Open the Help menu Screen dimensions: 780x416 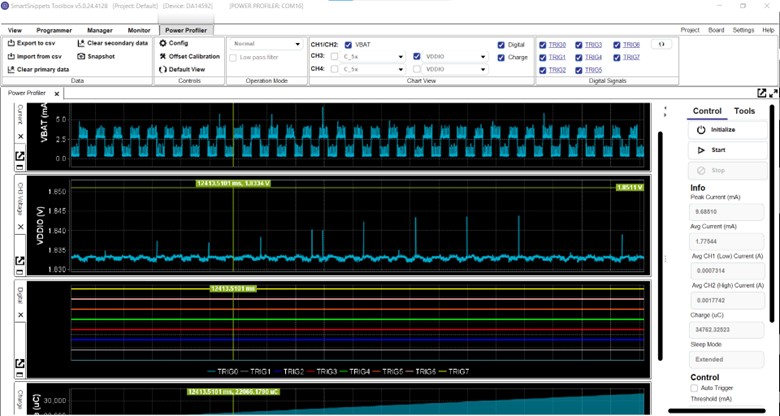(x=768, y=30)
